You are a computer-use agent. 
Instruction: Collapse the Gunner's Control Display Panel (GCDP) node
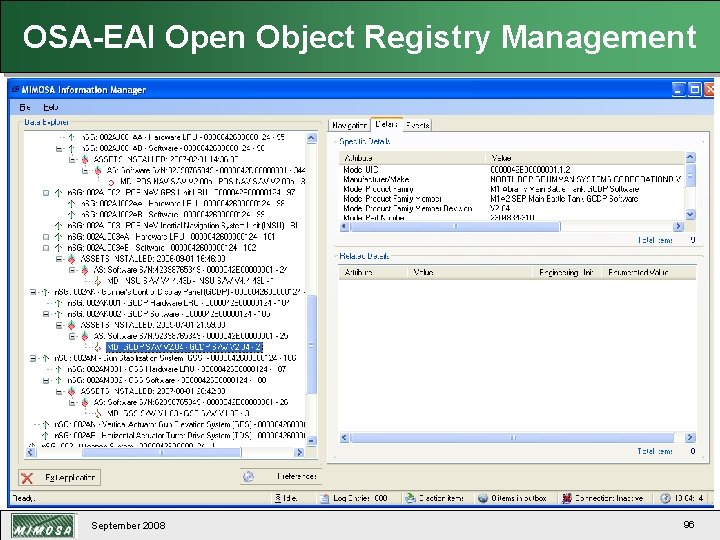[33, 292]
